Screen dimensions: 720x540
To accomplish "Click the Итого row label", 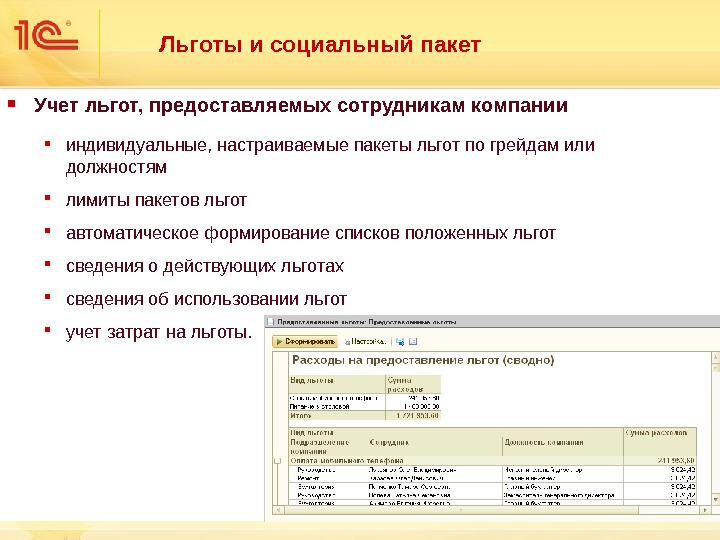I will [x=300, y=416].
